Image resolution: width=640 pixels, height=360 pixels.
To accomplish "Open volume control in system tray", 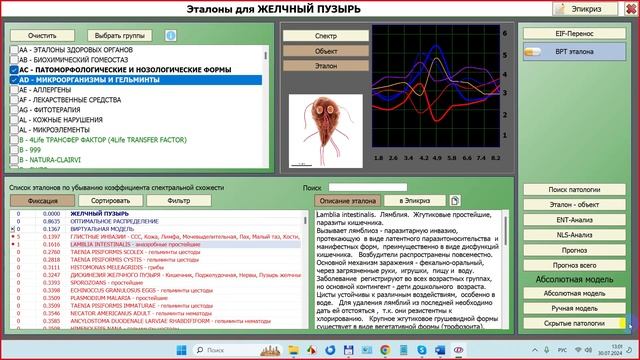I will [588, 350].
